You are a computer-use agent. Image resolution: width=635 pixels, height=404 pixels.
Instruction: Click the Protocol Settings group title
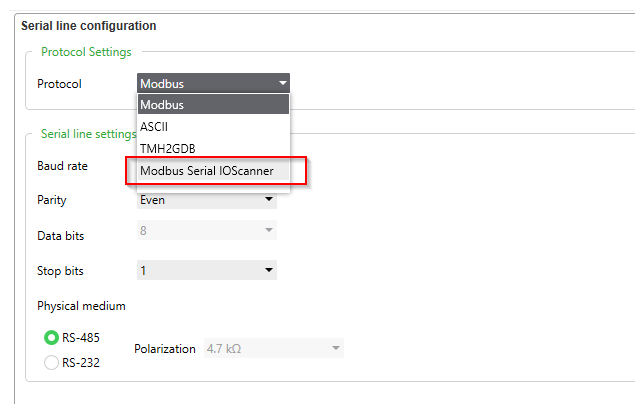tap(86, 52)
